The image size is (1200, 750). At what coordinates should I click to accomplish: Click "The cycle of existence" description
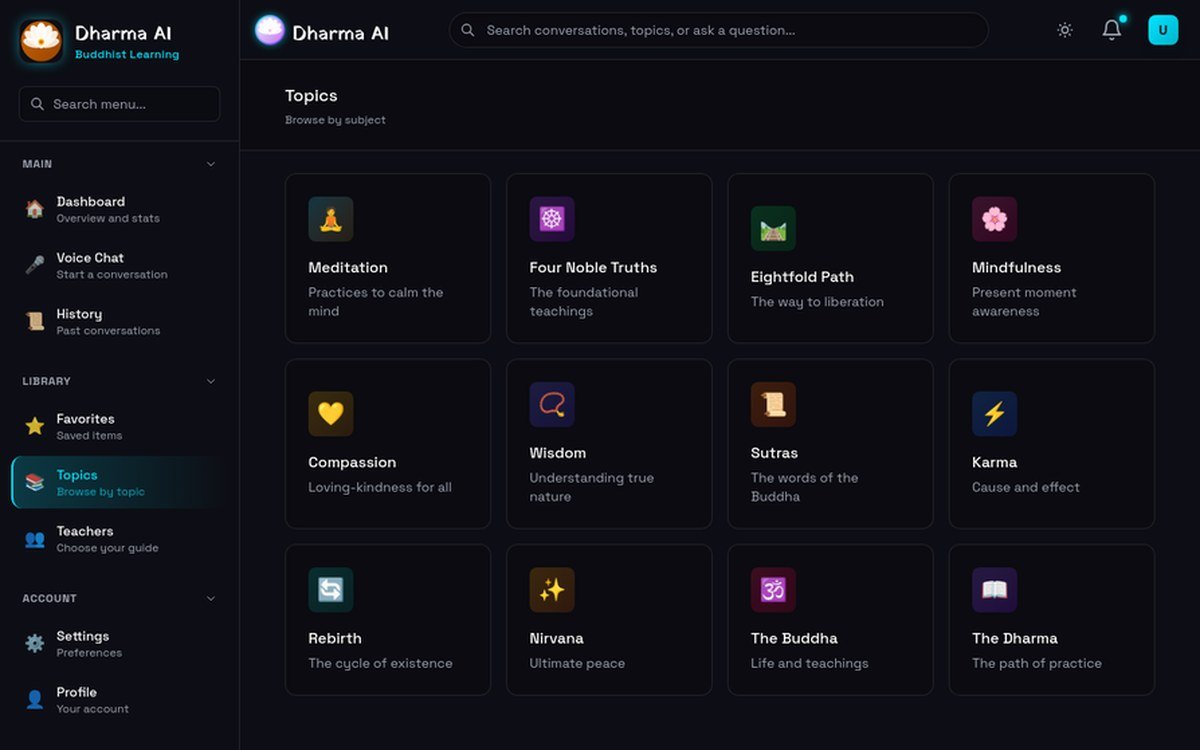click(x=380, y=663)
